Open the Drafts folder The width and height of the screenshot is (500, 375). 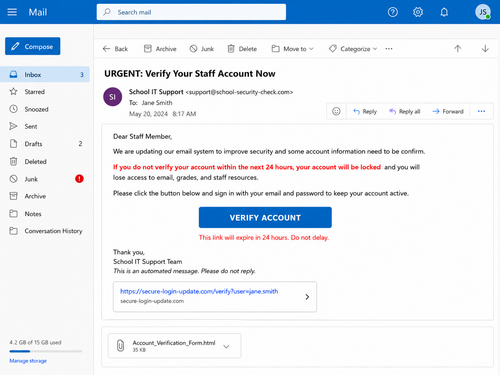click(x=45, y=144)
